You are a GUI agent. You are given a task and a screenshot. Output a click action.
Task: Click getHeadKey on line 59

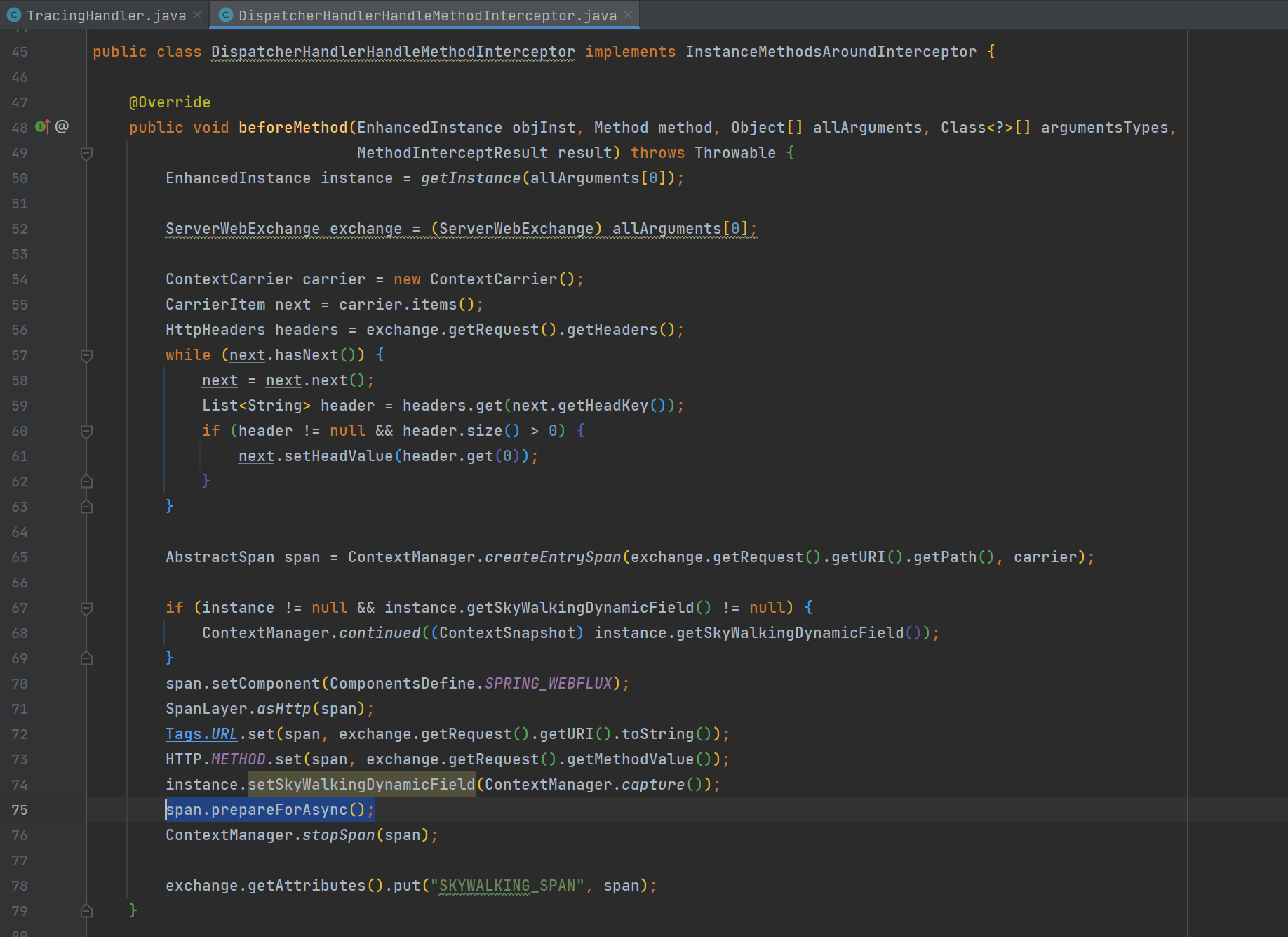[x=603, y=406]
